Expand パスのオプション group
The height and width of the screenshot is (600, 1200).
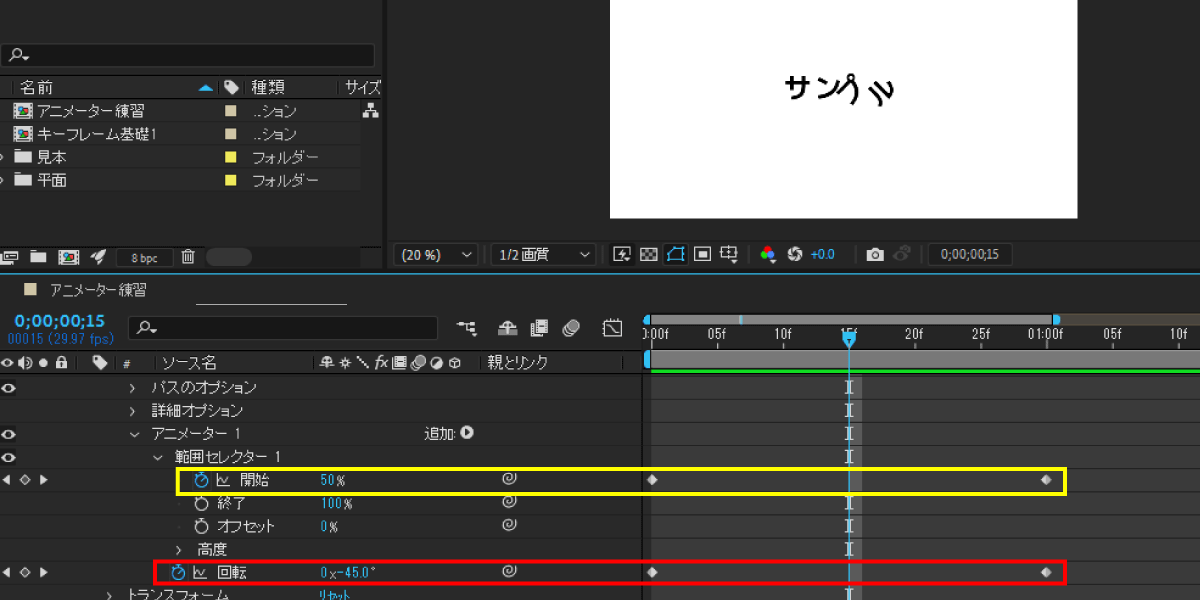click(133, 388)
